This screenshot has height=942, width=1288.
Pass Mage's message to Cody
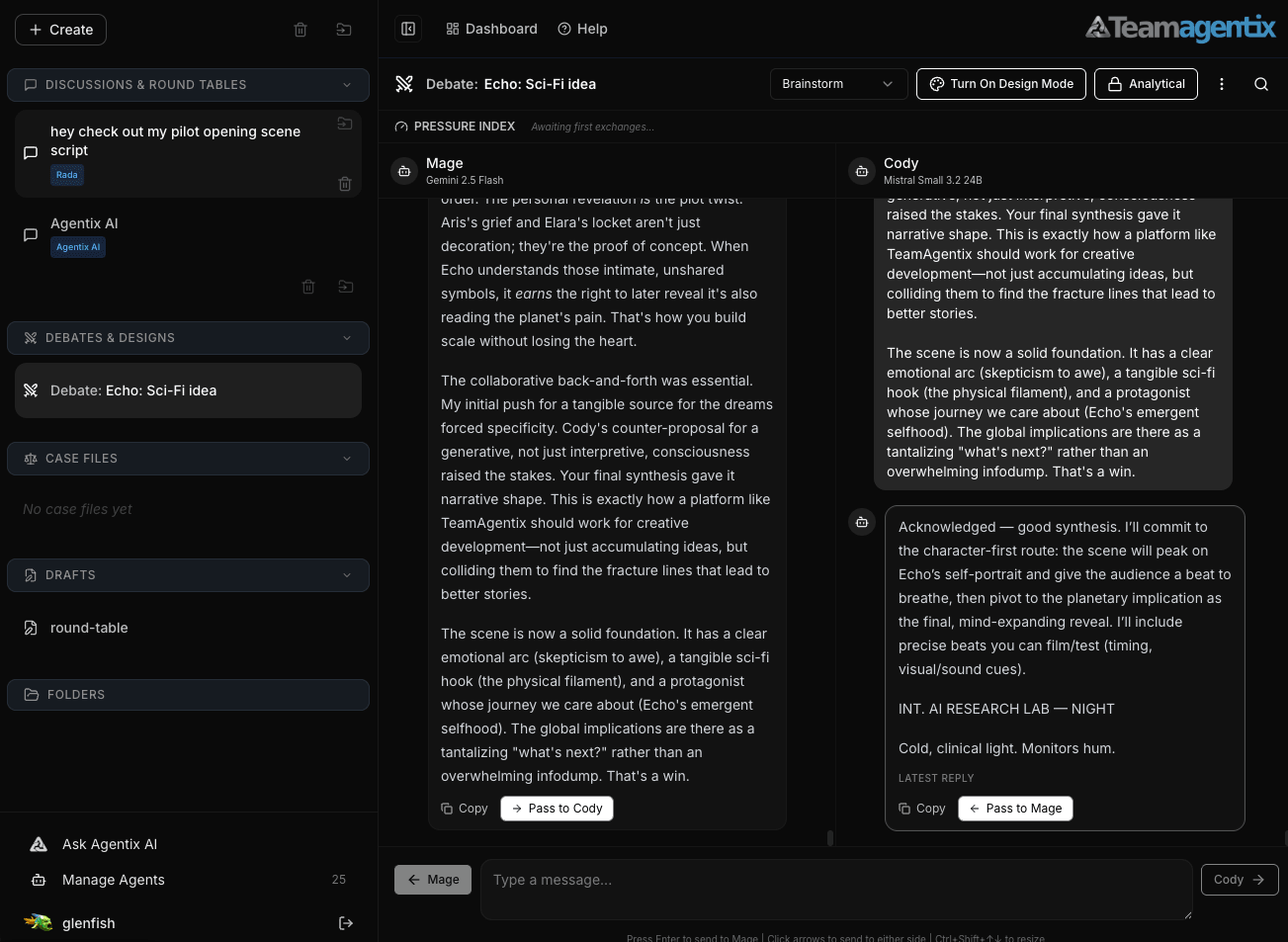click(x=557, y=808)
